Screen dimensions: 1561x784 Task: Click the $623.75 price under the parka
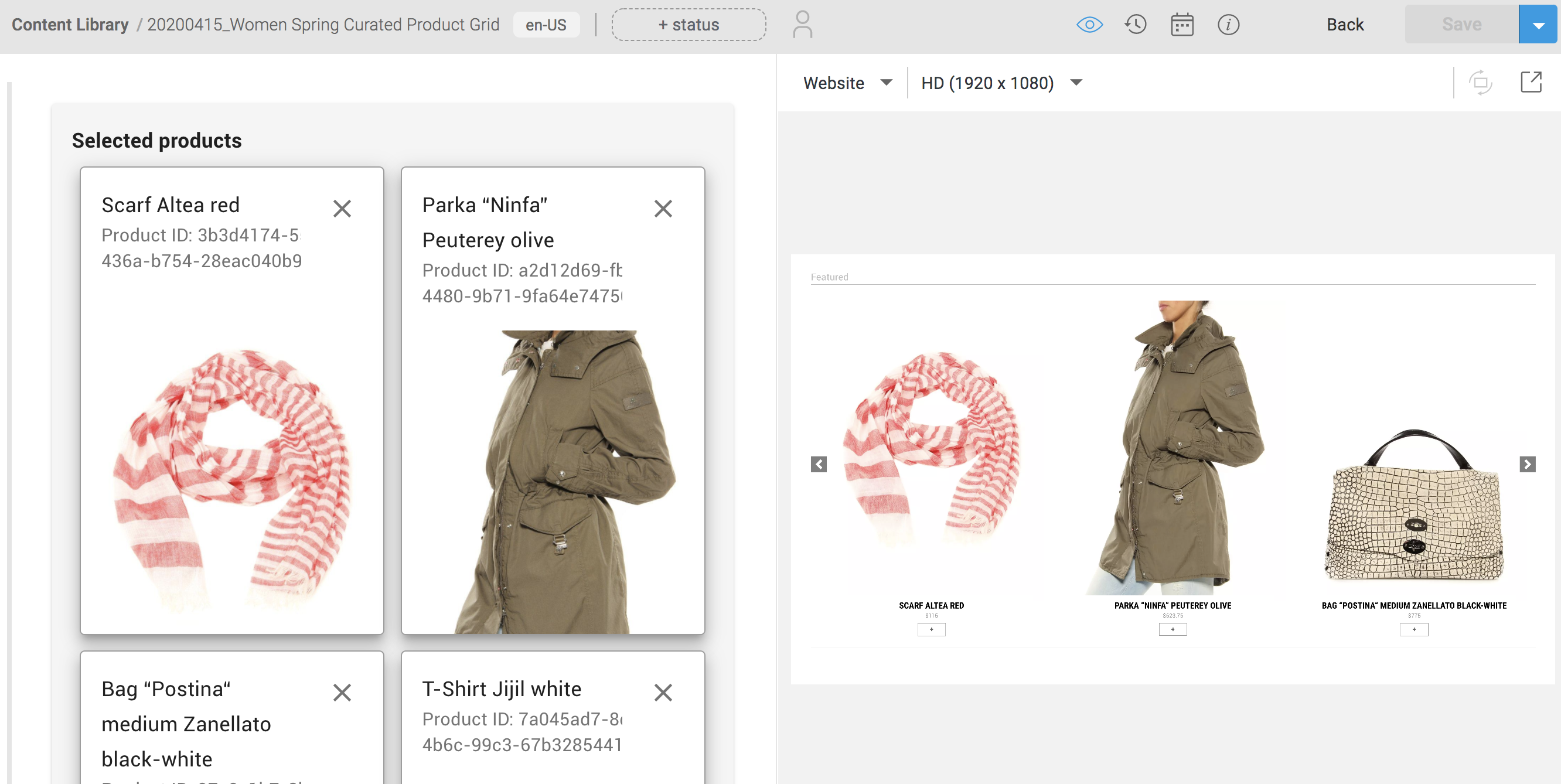1173,616
